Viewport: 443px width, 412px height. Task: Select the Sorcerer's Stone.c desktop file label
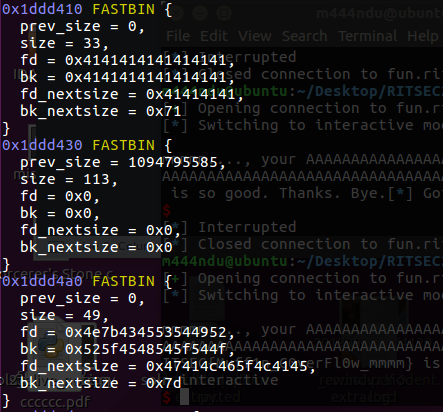(x=57, y=274)
